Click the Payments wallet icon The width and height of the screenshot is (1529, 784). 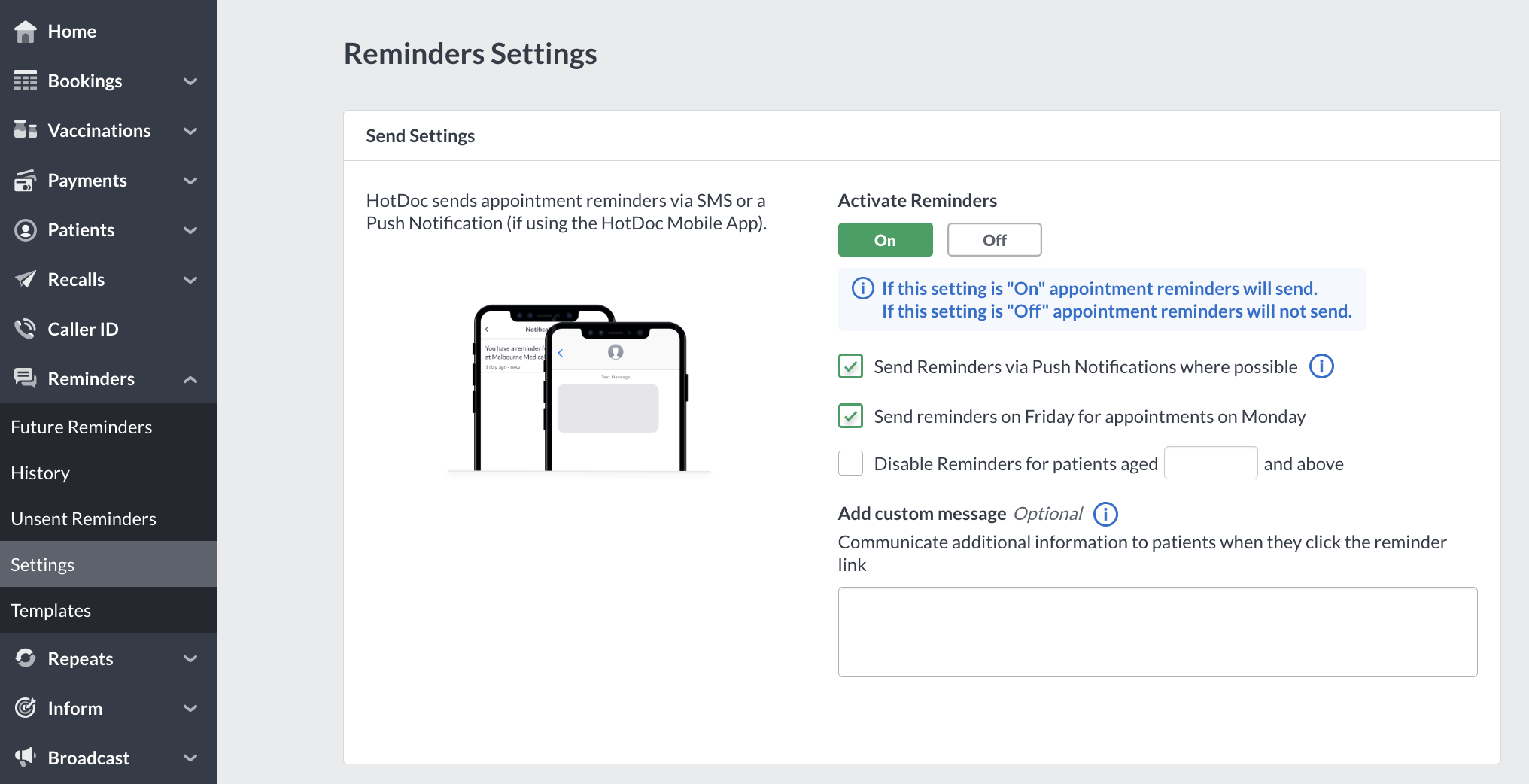(x=25, y=180)
